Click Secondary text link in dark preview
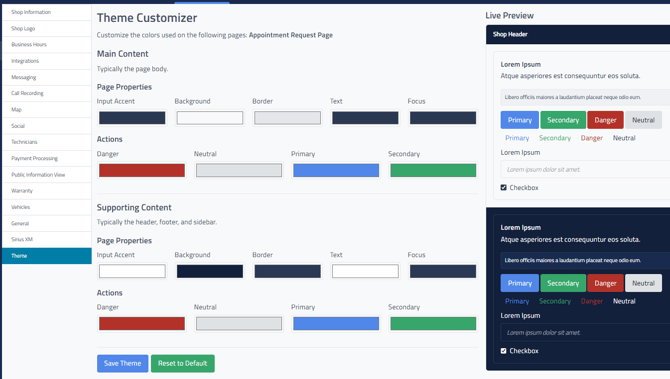 pyautogui.click(x=555, y=301)
